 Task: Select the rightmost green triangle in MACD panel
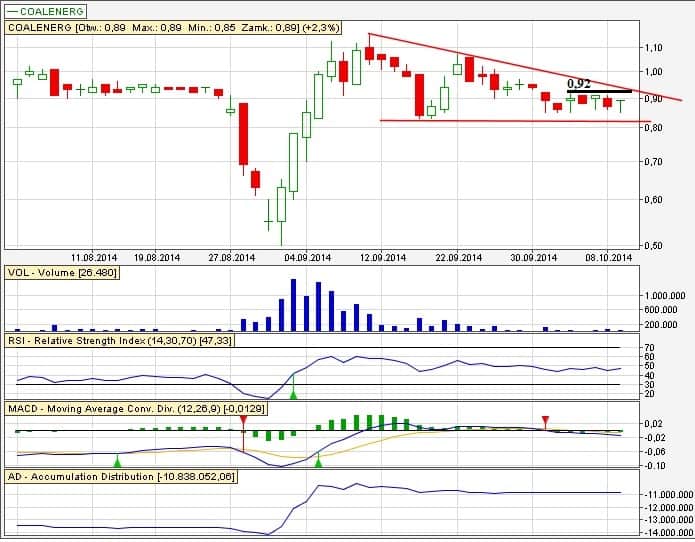(x=318, y=461)
